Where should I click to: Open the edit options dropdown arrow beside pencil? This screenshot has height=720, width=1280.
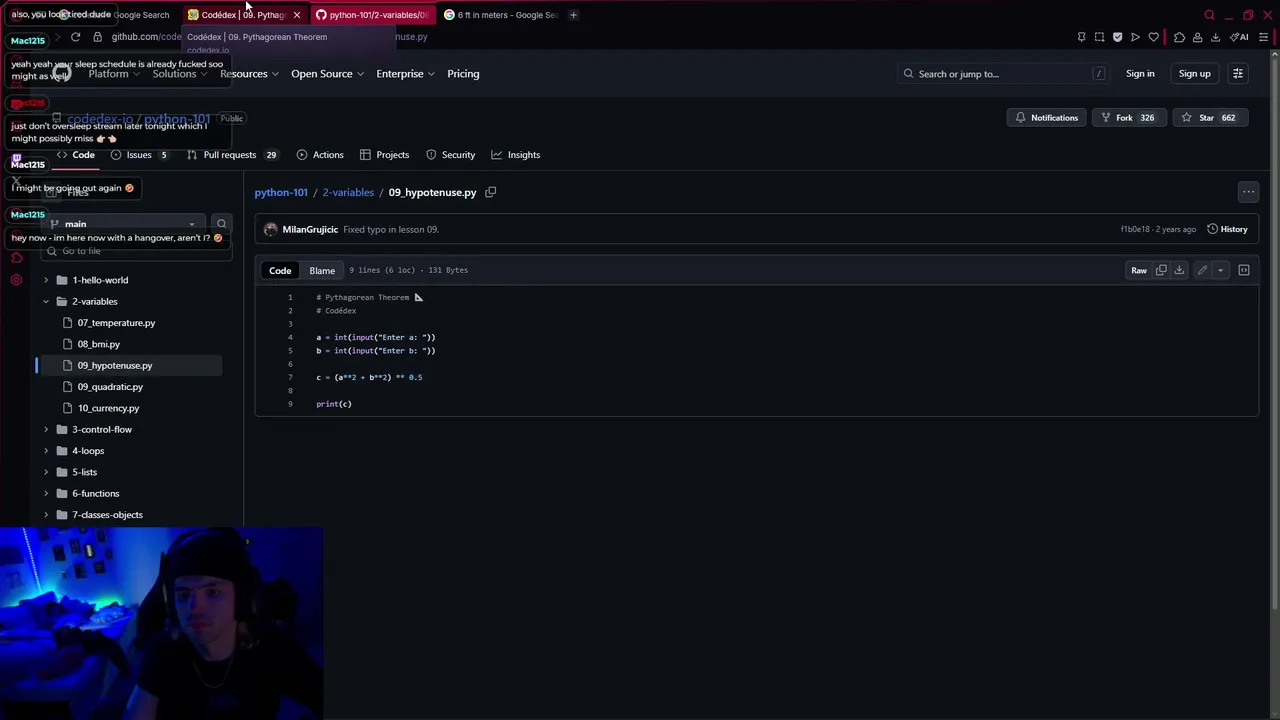coord(1220,270)
